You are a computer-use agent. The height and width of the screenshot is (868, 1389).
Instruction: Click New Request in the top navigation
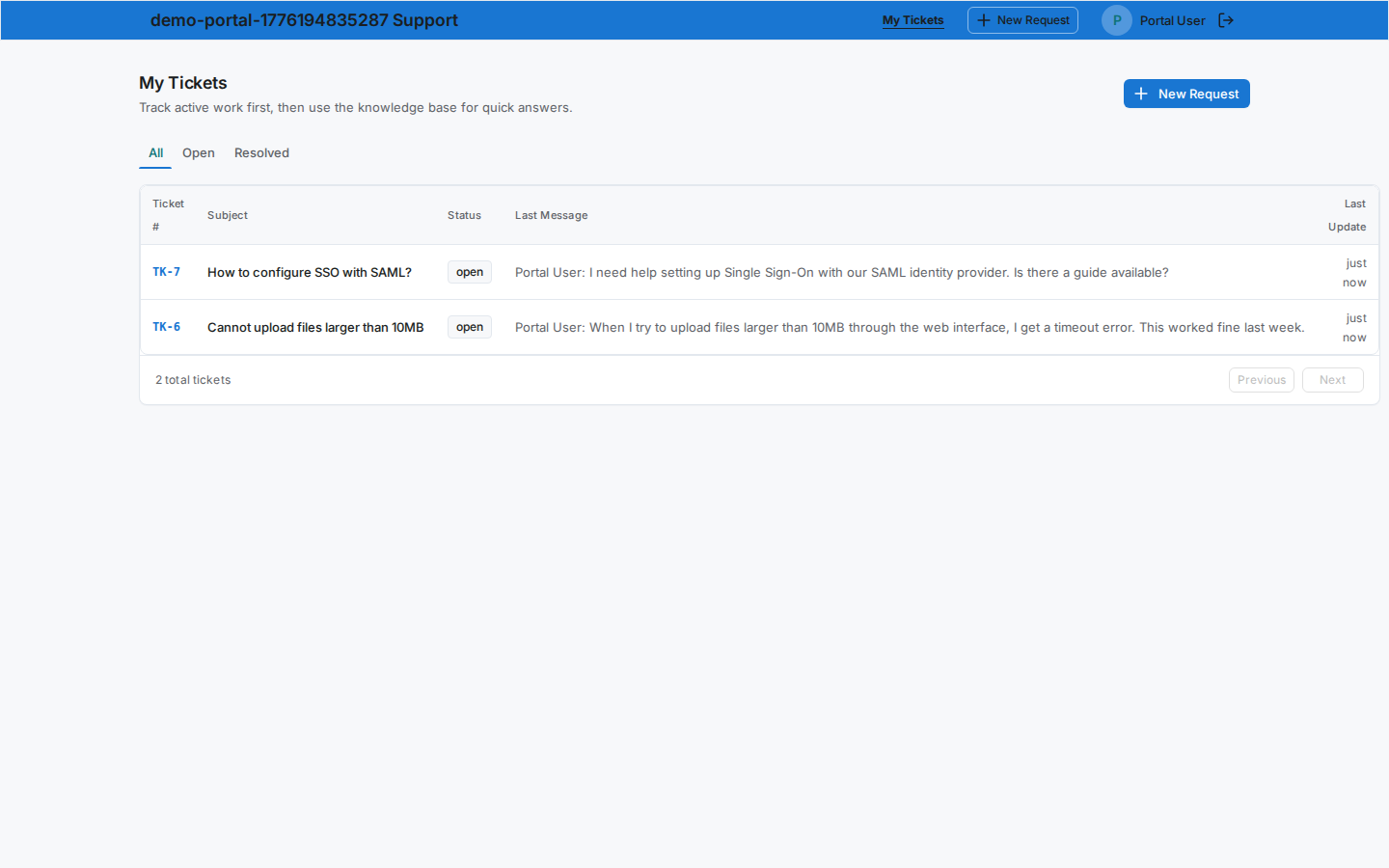pyautogui.click(x=1022, y=19)
